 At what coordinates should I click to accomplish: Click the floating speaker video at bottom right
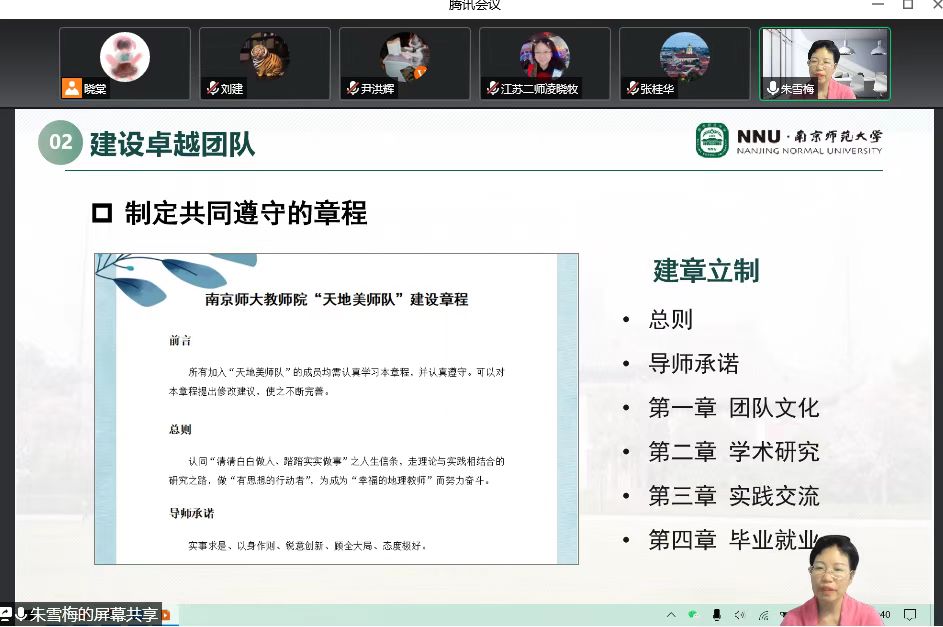tap(832, 580)
